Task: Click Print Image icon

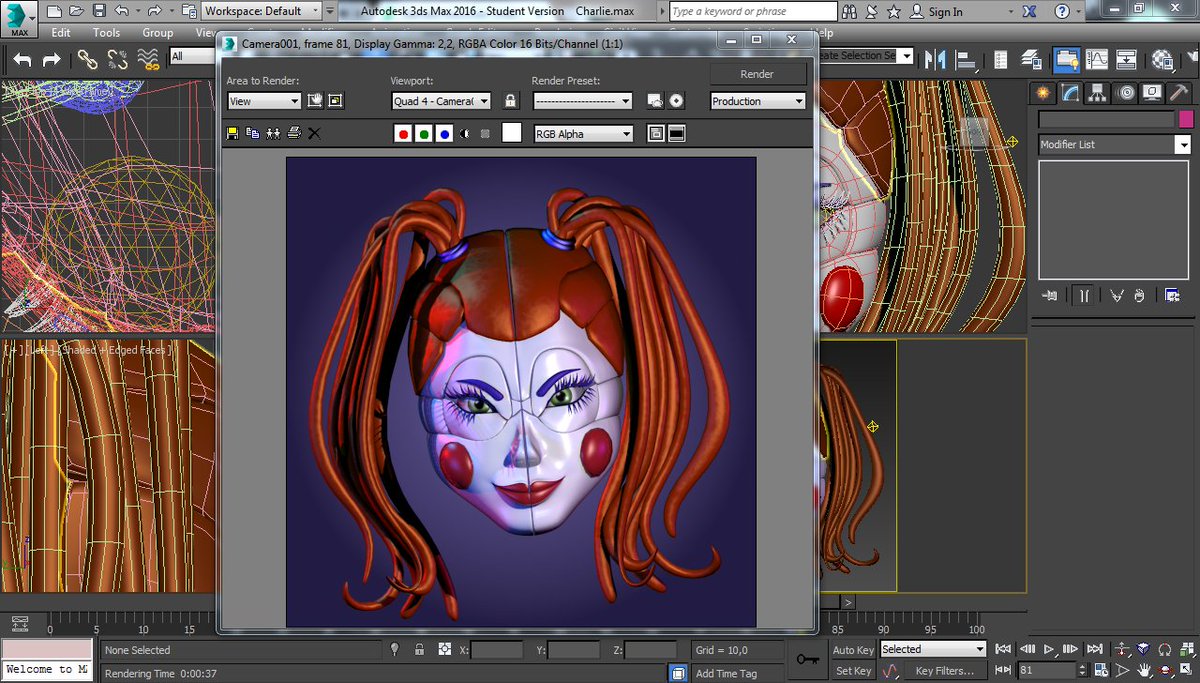Action: click(x=294, y=133)
